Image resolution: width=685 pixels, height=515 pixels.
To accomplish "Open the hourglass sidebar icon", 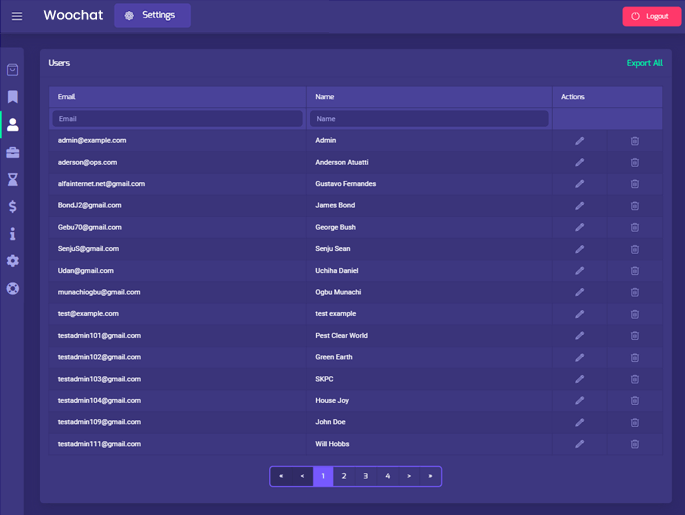I will [x=12, y=180].
